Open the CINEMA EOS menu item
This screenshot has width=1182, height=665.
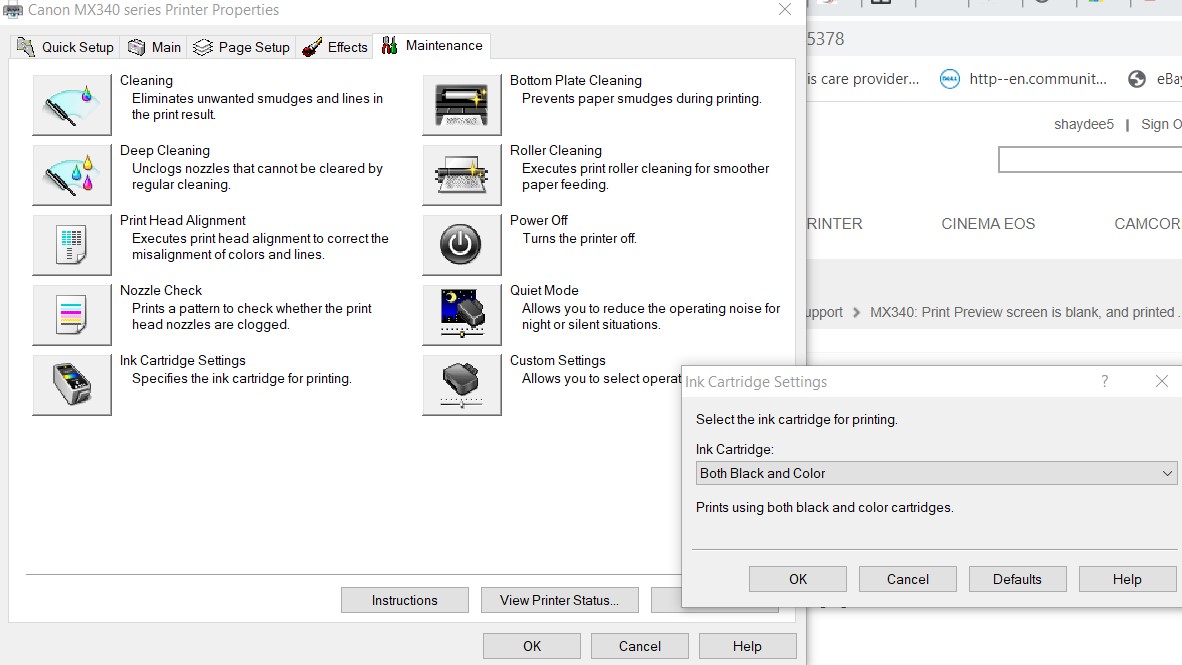pyautogui.click(x=988, y=223)
